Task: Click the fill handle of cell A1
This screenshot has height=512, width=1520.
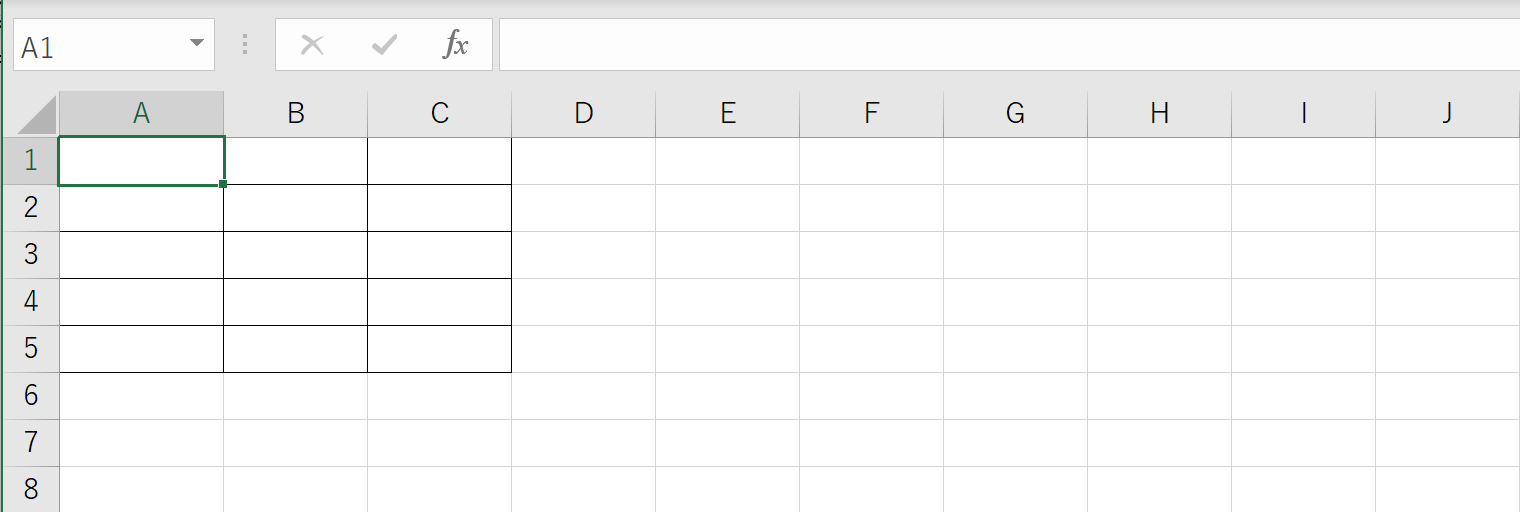Action: pyautogui.click(x=222, y=184)
